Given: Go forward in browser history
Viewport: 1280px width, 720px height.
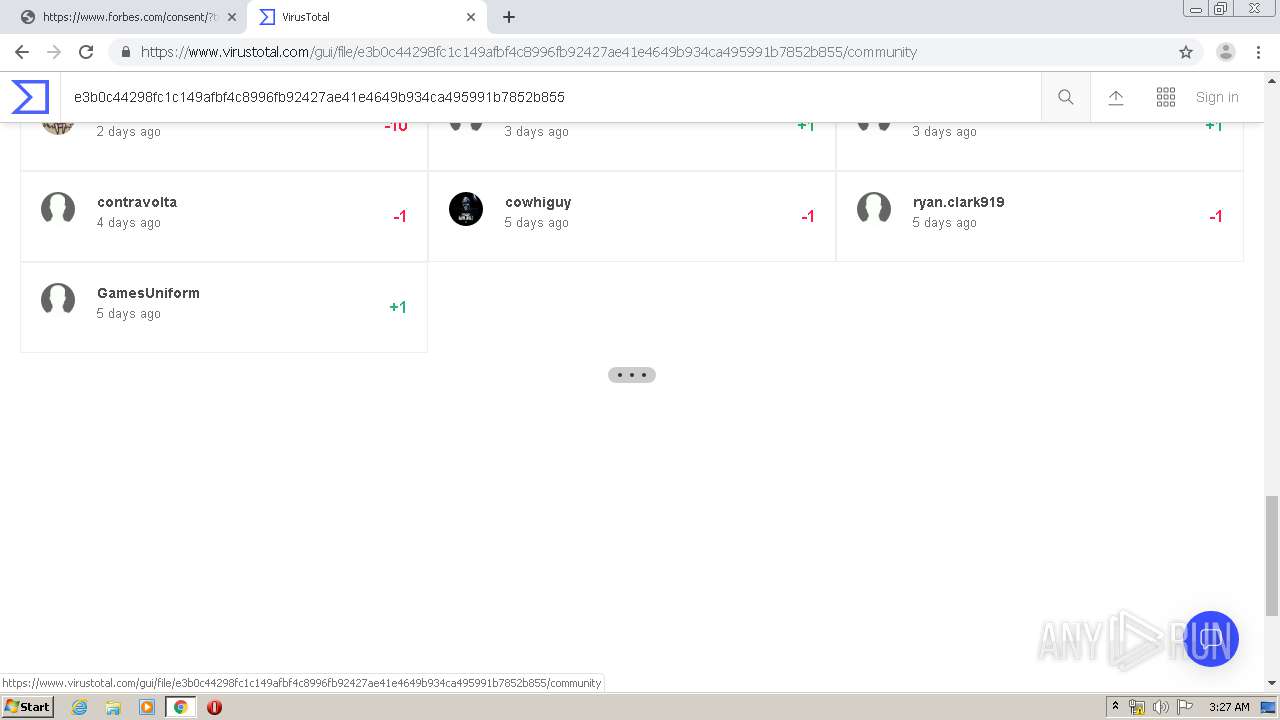Looking at the screenshot, I should coord(54,52).
